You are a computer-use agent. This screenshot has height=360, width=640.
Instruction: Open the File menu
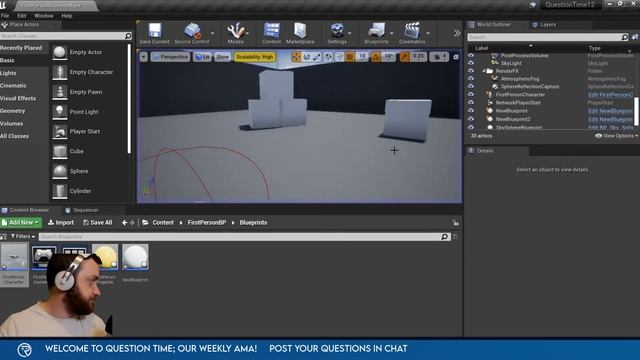point(5,16)
